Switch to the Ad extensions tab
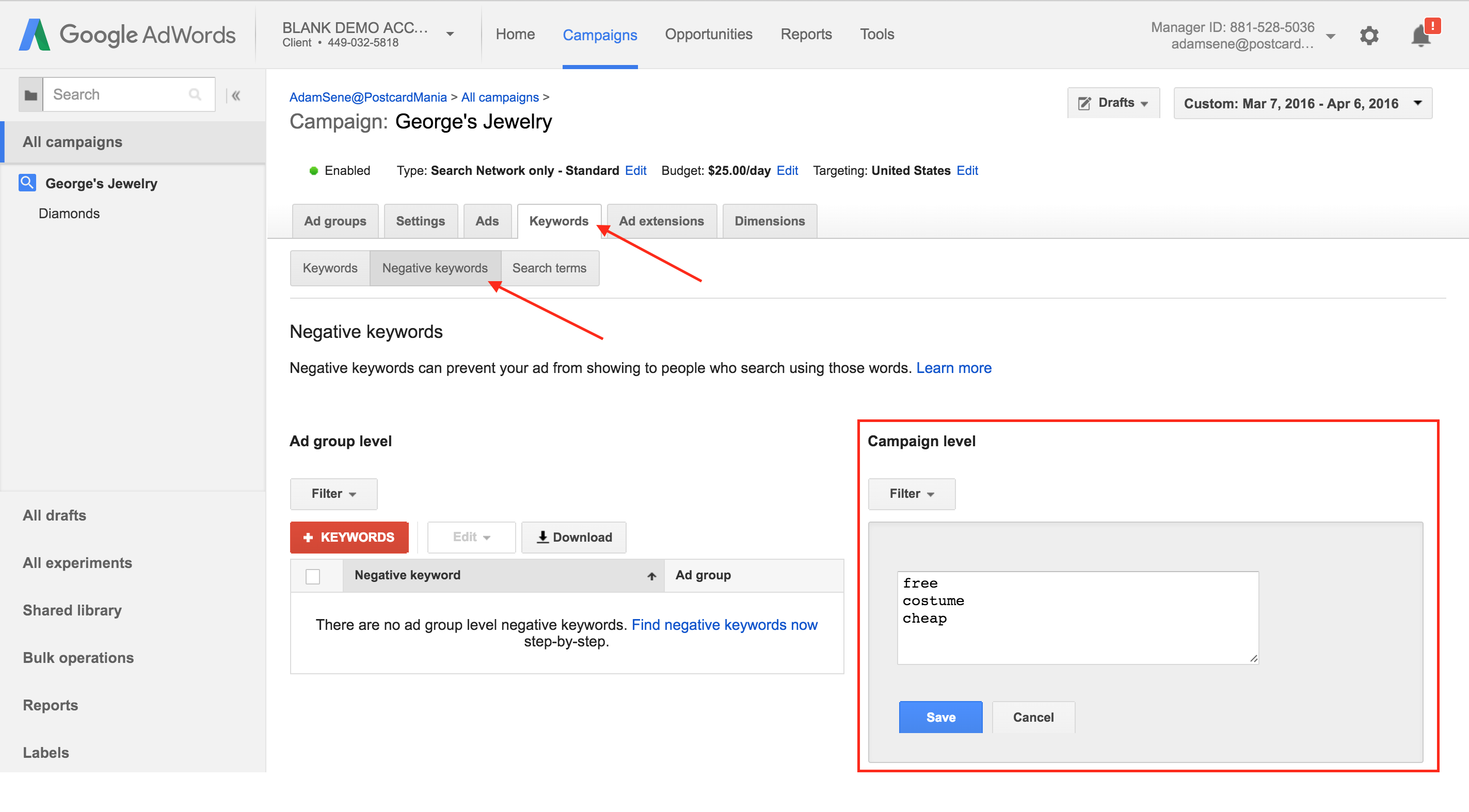The width and height of the screenshot is (1469, 812). (662, 221)
